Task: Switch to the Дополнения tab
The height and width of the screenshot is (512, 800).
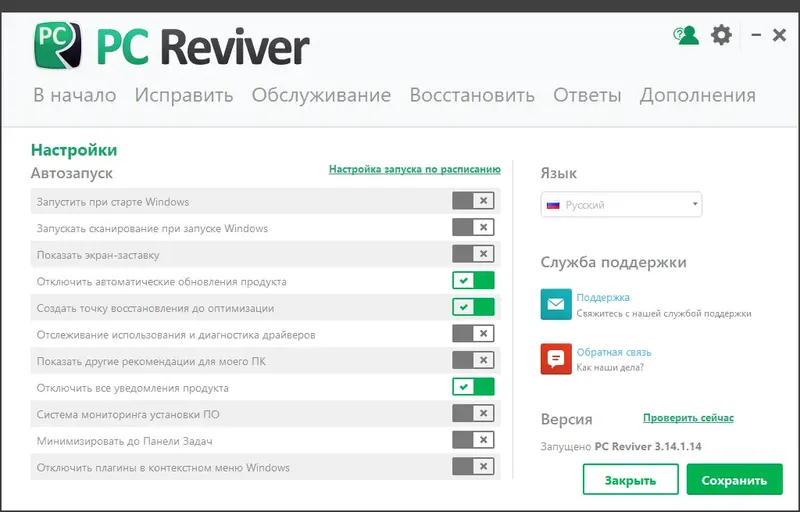Action: (697, 95)
